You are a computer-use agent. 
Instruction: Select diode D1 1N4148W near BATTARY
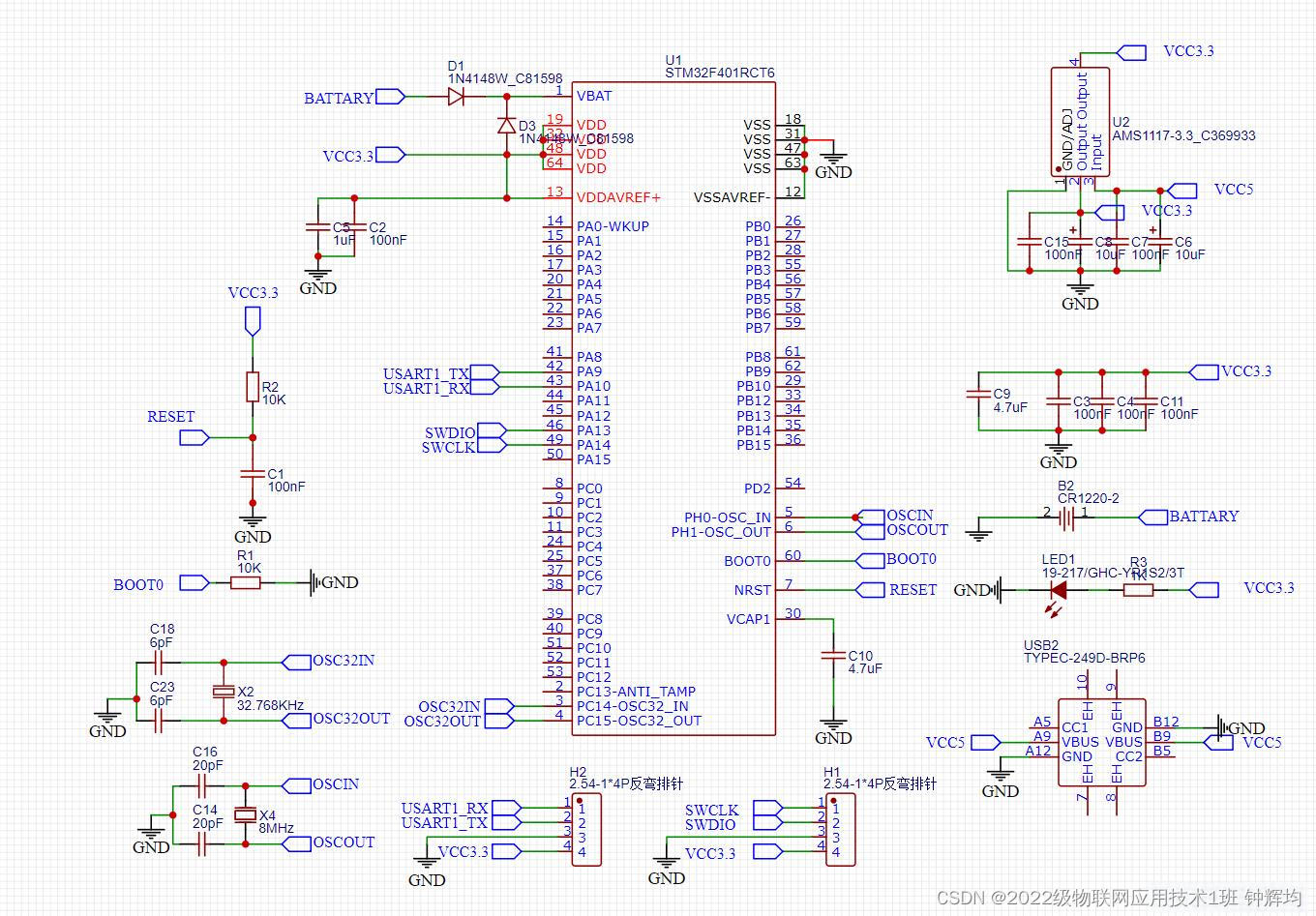click(455, 96)
